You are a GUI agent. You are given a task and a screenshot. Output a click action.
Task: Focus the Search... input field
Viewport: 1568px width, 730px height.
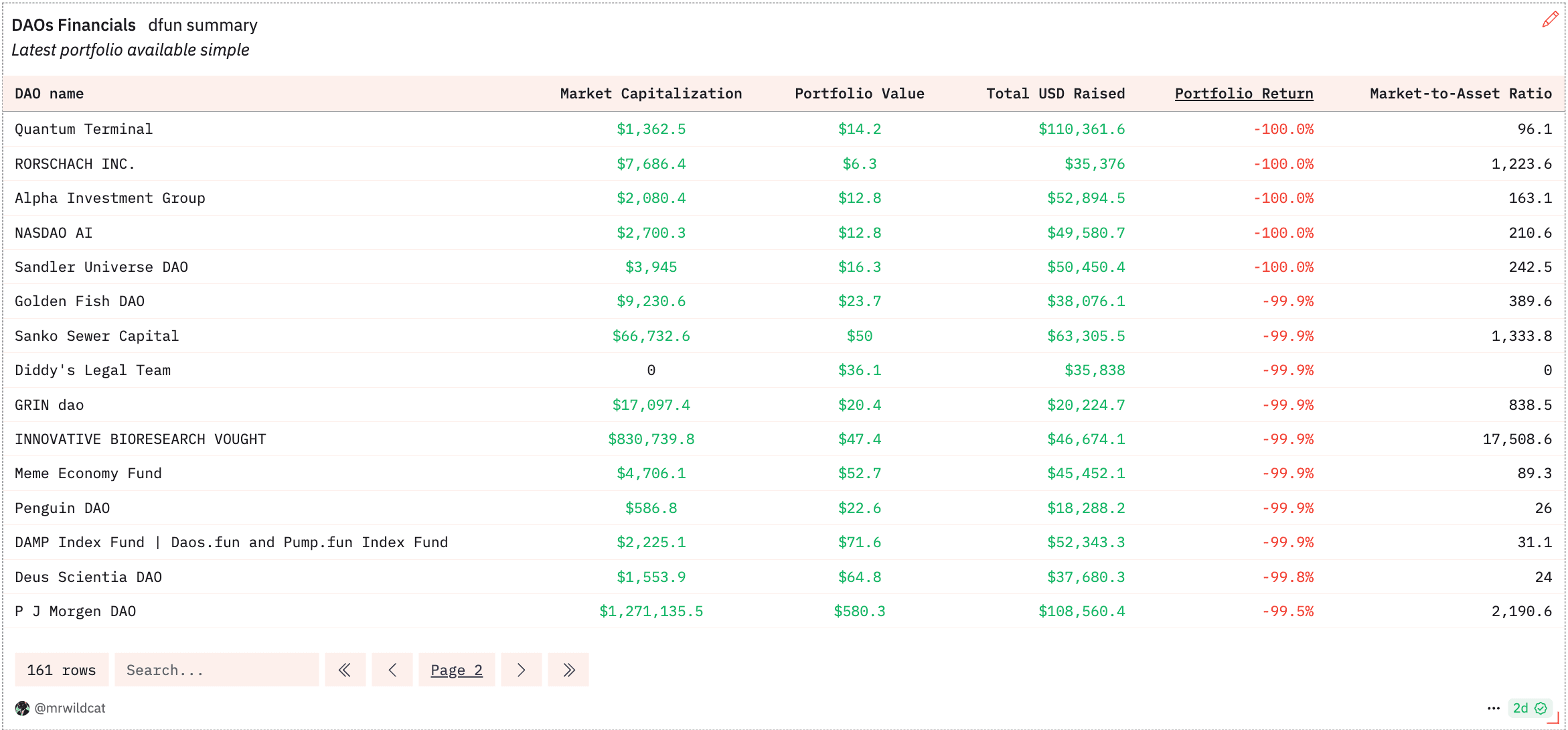217,670
